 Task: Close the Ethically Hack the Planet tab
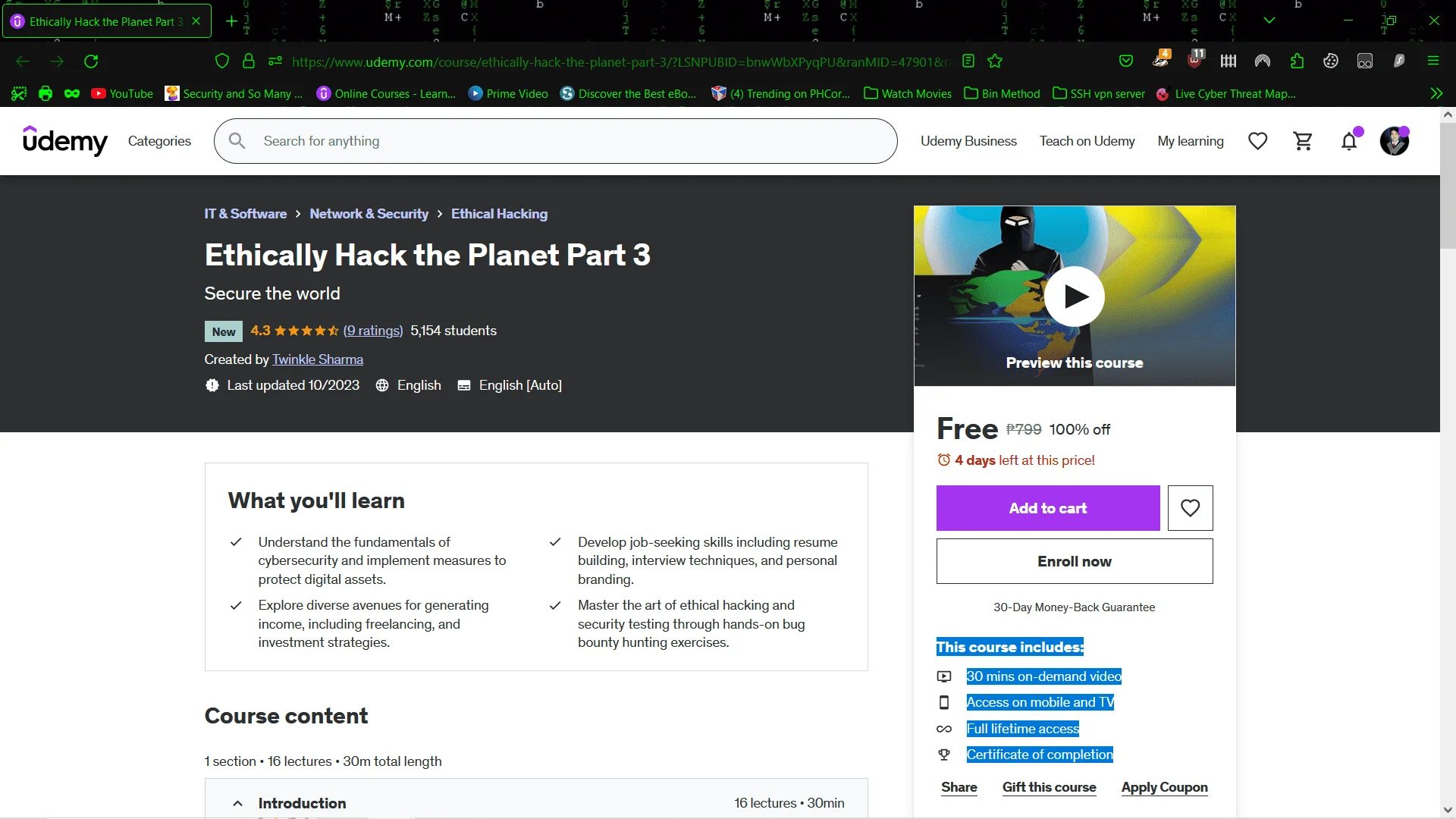196,21
